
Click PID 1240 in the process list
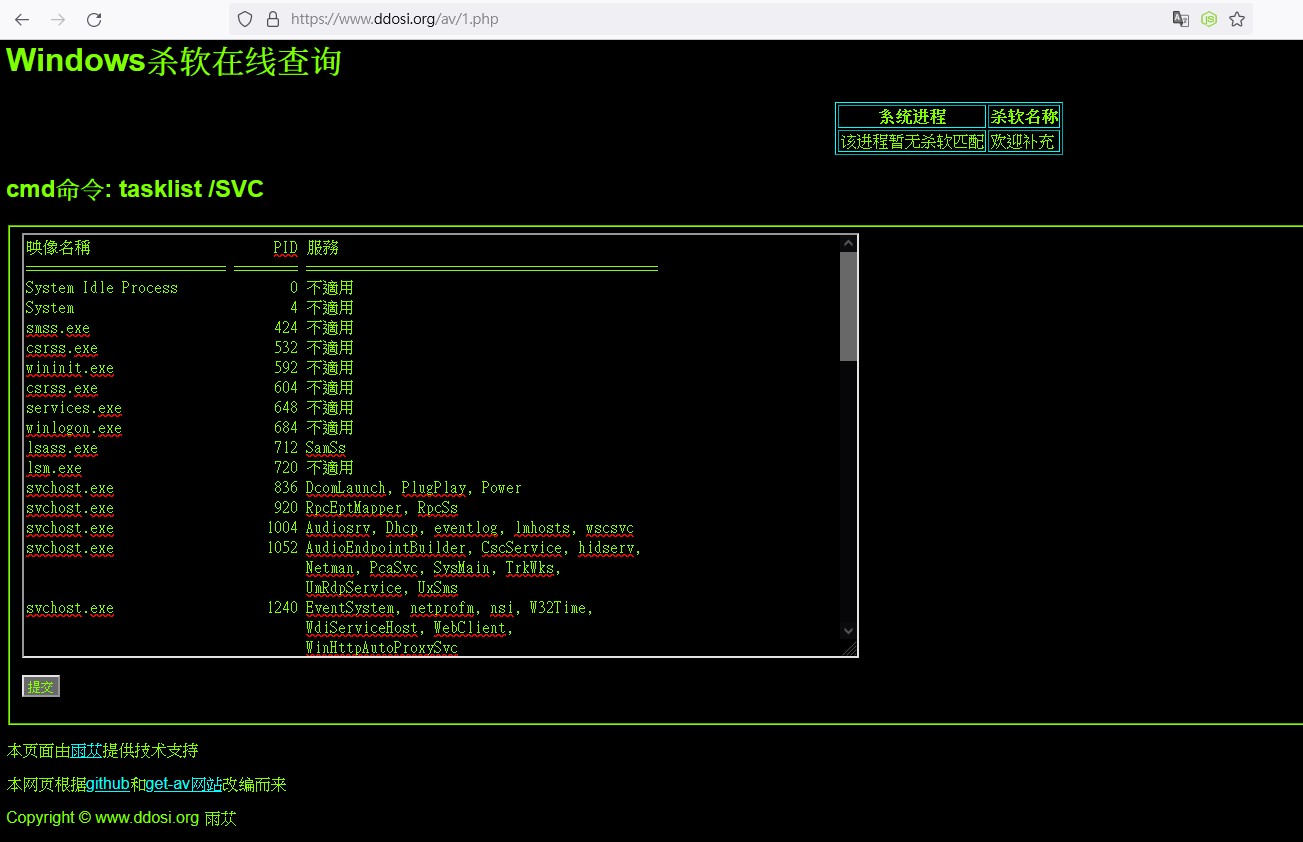click(x=282, y=608)
